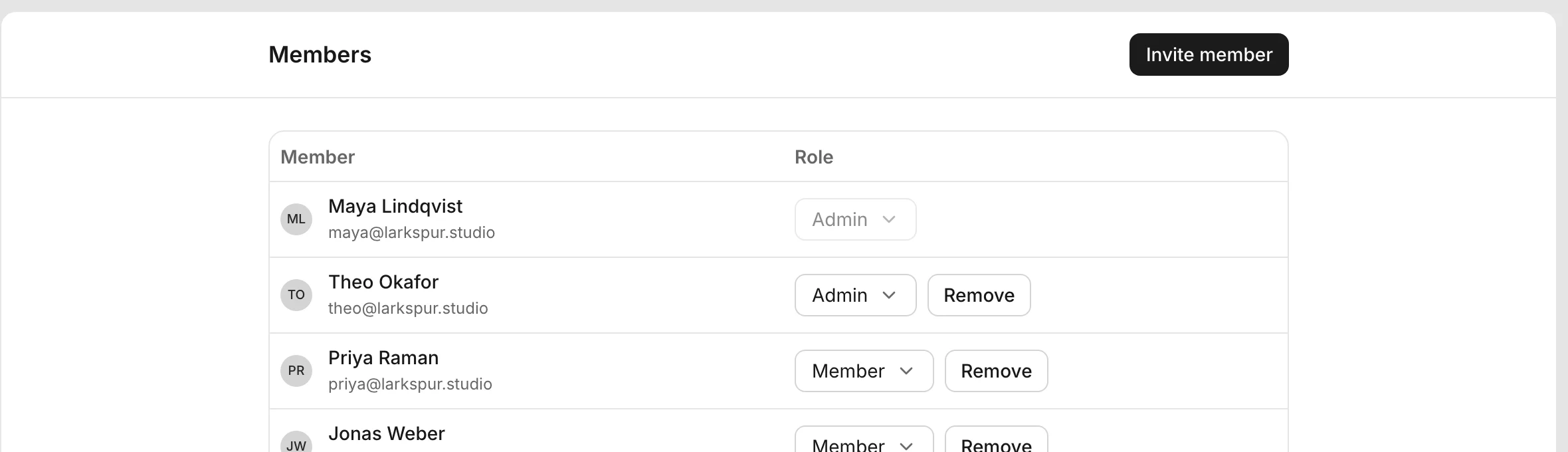Open Priya Raman's Member role dropdown
Screen dimensions: 1568x452
864,371
